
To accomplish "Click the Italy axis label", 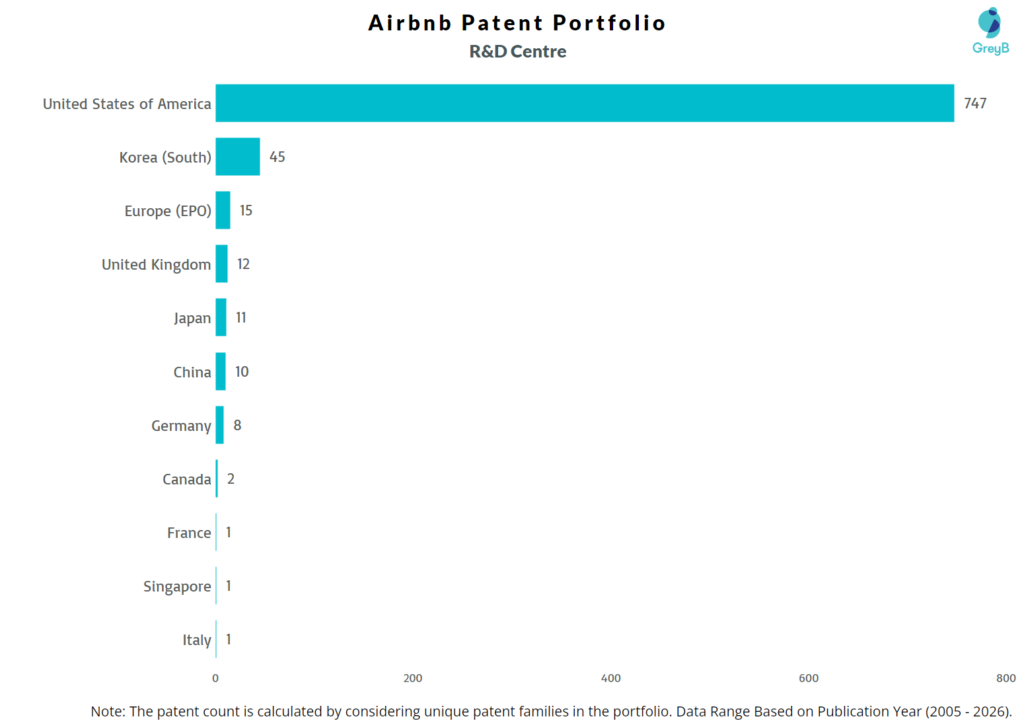I will (x=197, y=640).
